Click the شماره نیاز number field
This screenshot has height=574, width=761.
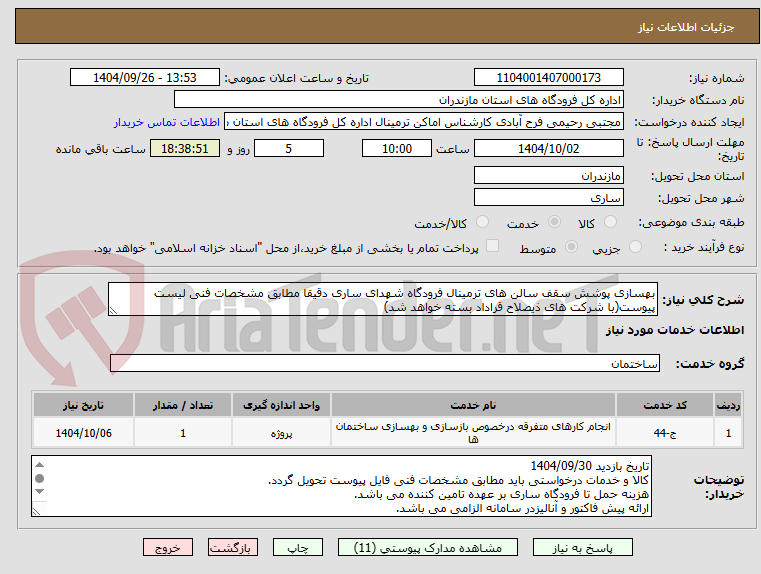click(x=548, y=78)
